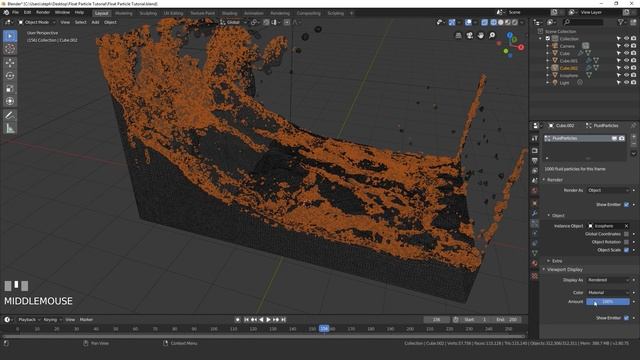
Task: Open the View Layer properties tab
Action: click(535, 171)
